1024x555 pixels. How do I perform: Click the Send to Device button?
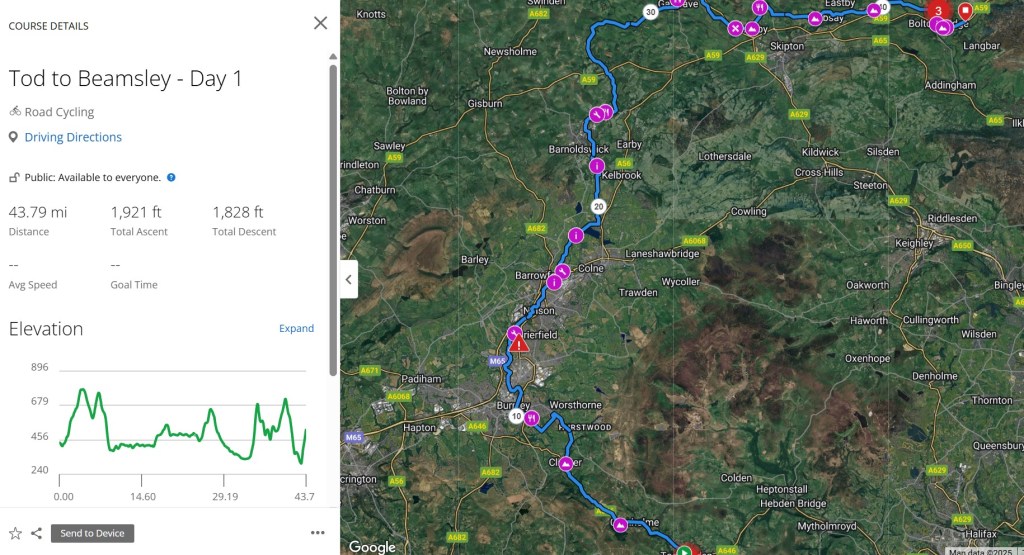(92, 533)
